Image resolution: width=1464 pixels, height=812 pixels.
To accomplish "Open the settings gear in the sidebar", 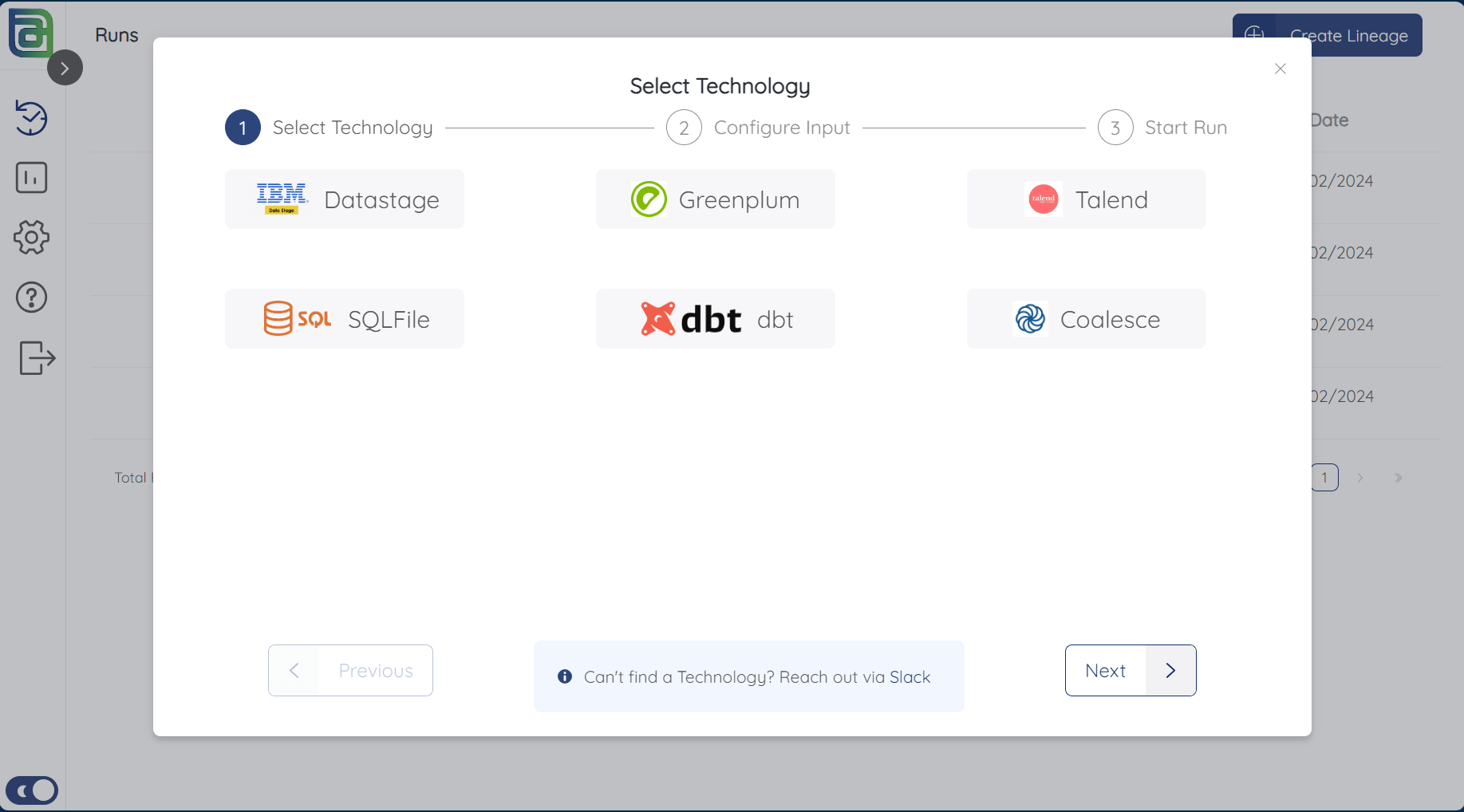I will tap(32, 238).
